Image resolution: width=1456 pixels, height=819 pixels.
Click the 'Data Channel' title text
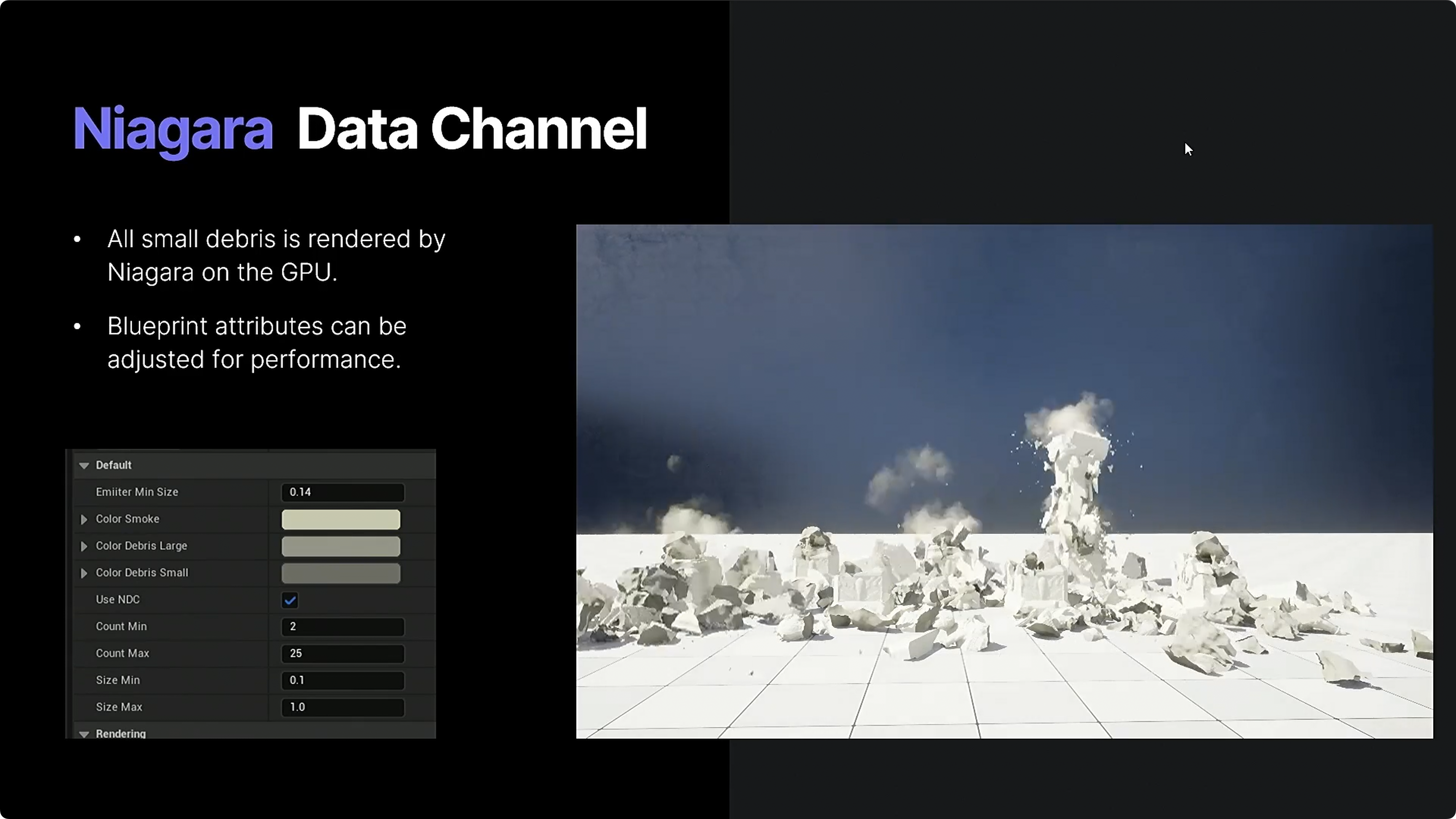(472, 129)
